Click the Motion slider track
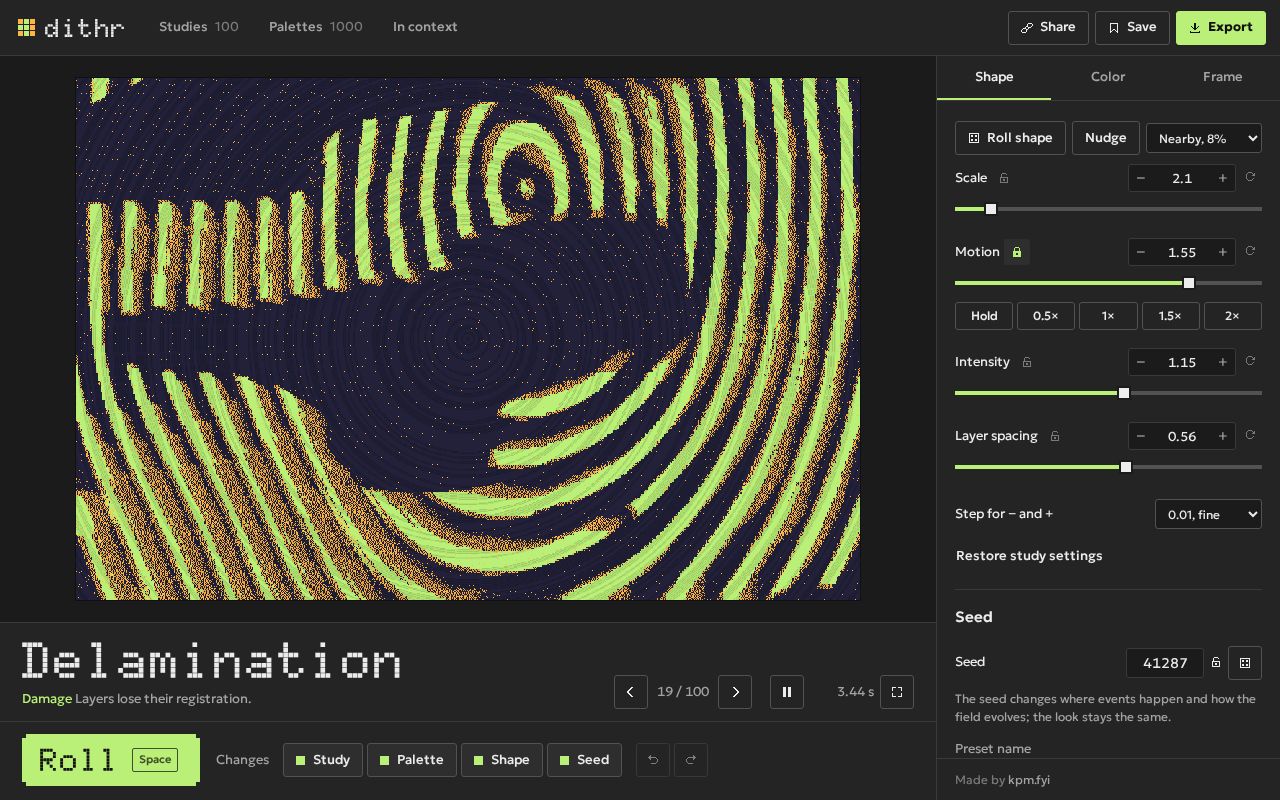Screen dimensions: 1280x800 (x=1108, y=283)
